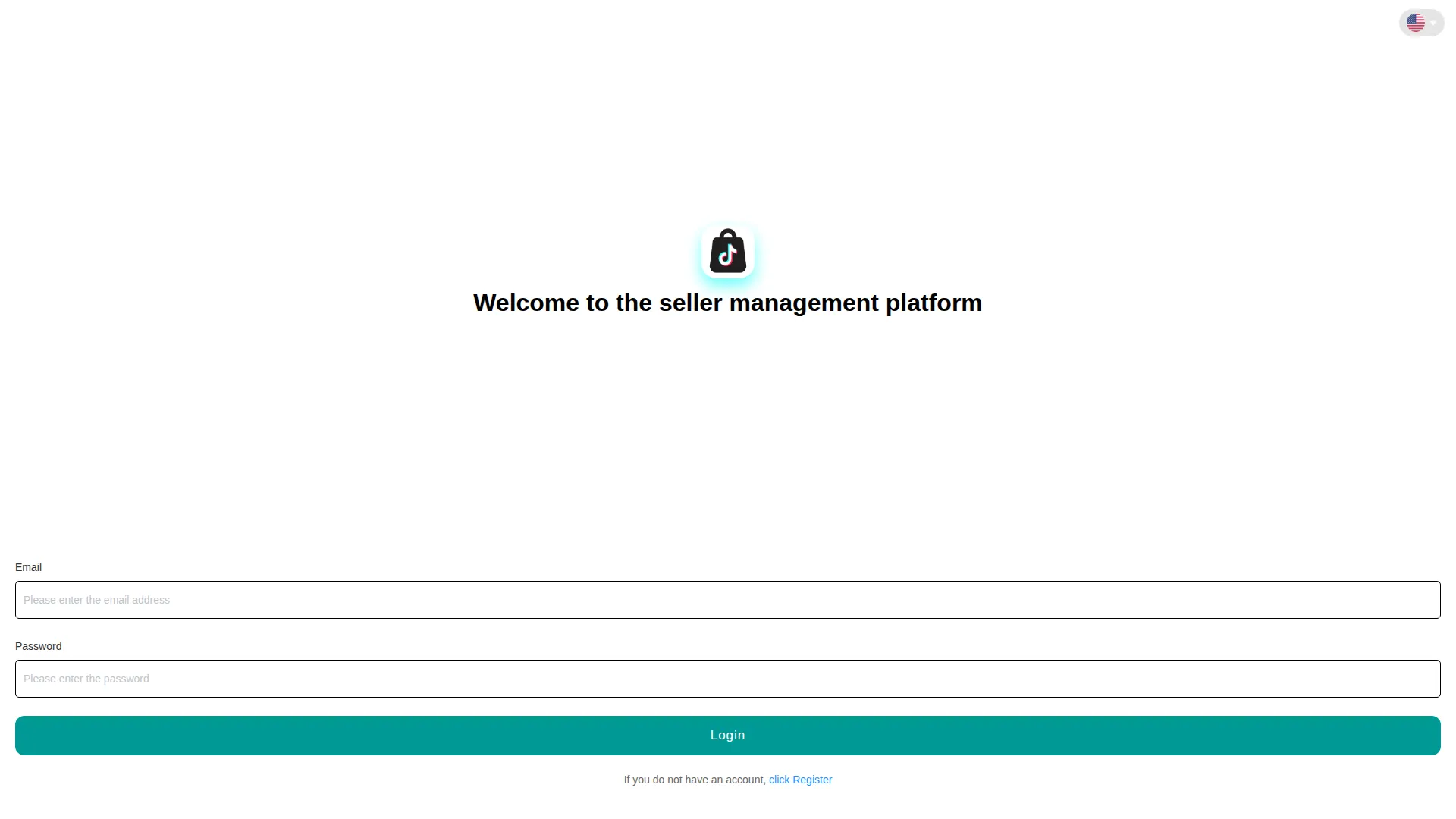The image size is (1456, 819).
Task: Open the US flag language selector
Action: coord(1421,23)
